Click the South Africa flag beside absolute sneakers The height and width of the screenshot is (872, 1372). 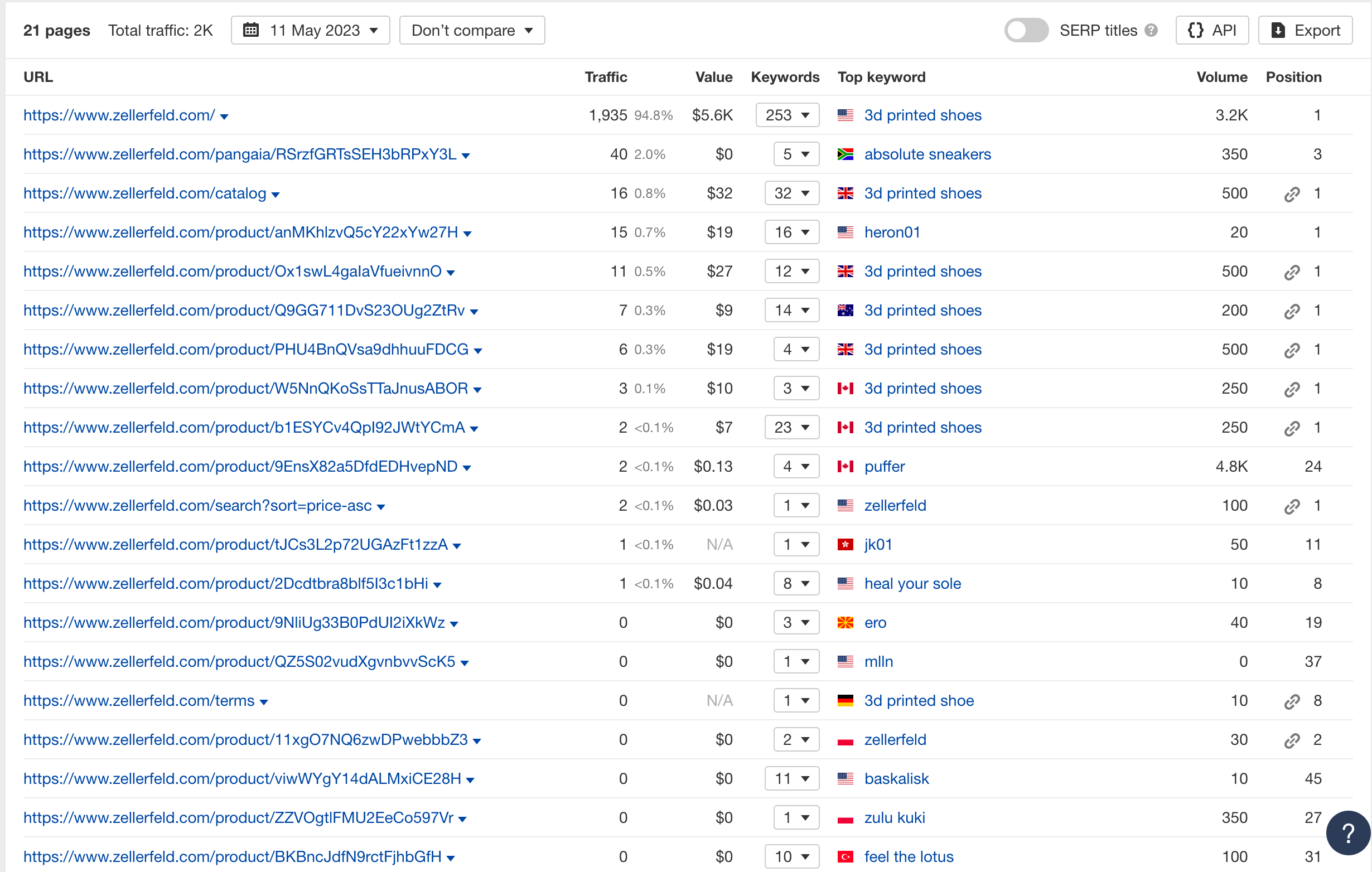(845, 154)
